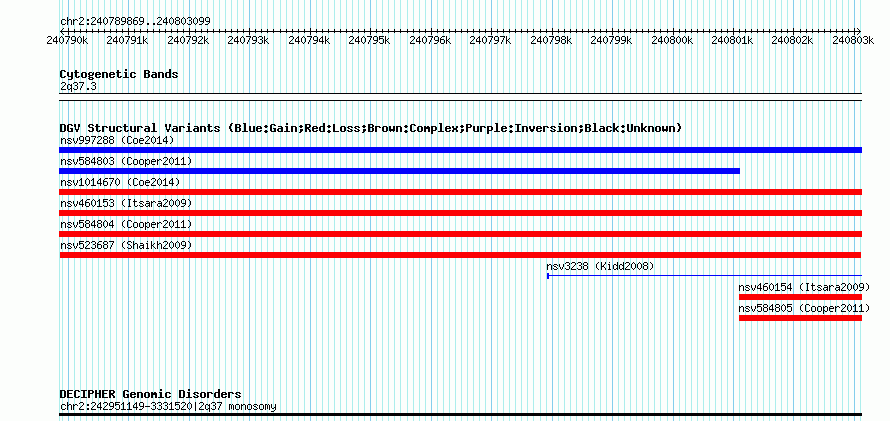Select the blue nsv997288 gain bar
Image resolution: width=890 pixels, height=421 pixels.
coord(460,150)
